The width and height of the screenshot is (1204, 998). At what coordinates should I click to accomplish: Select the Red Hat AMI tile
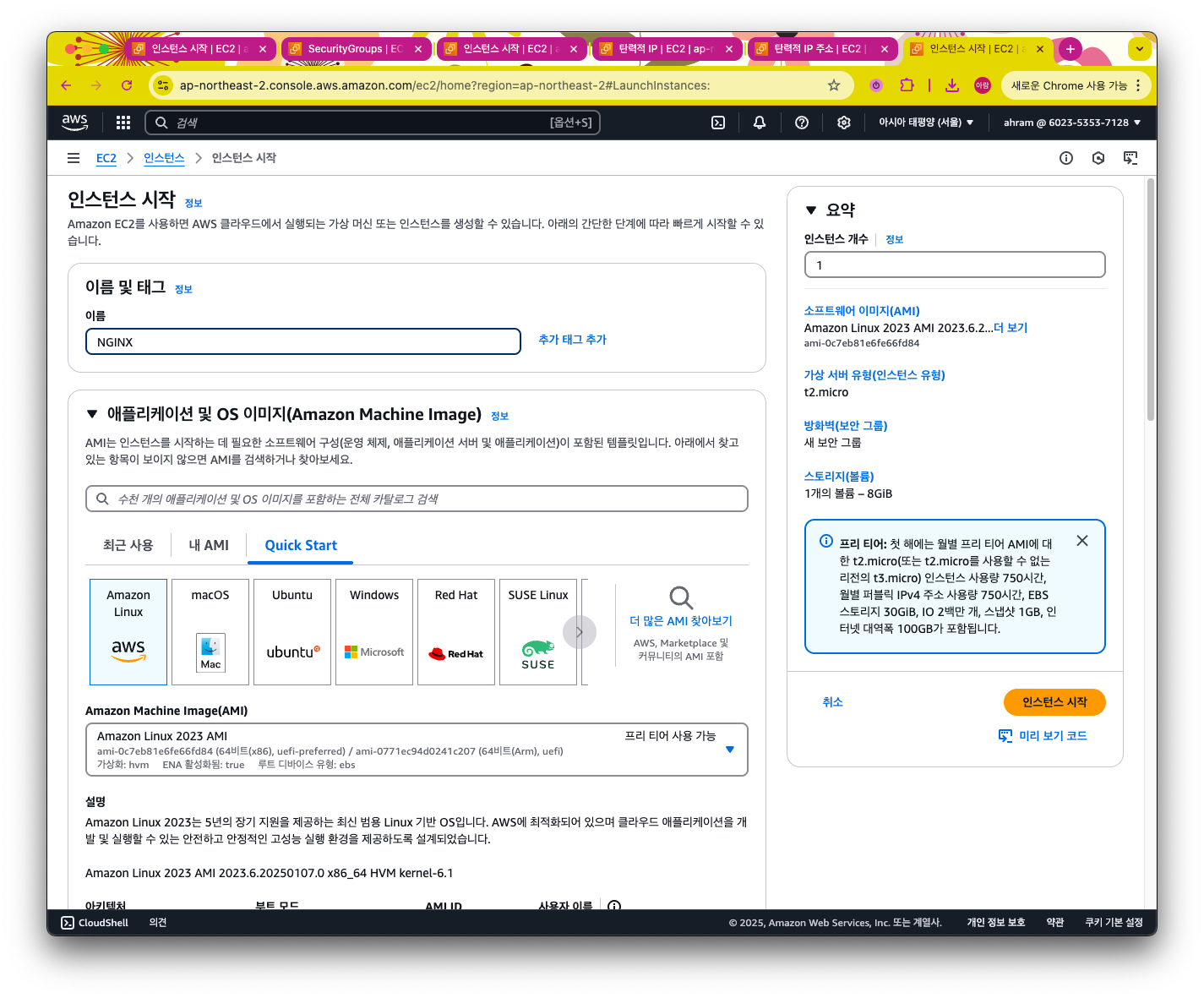coord(456,632)
